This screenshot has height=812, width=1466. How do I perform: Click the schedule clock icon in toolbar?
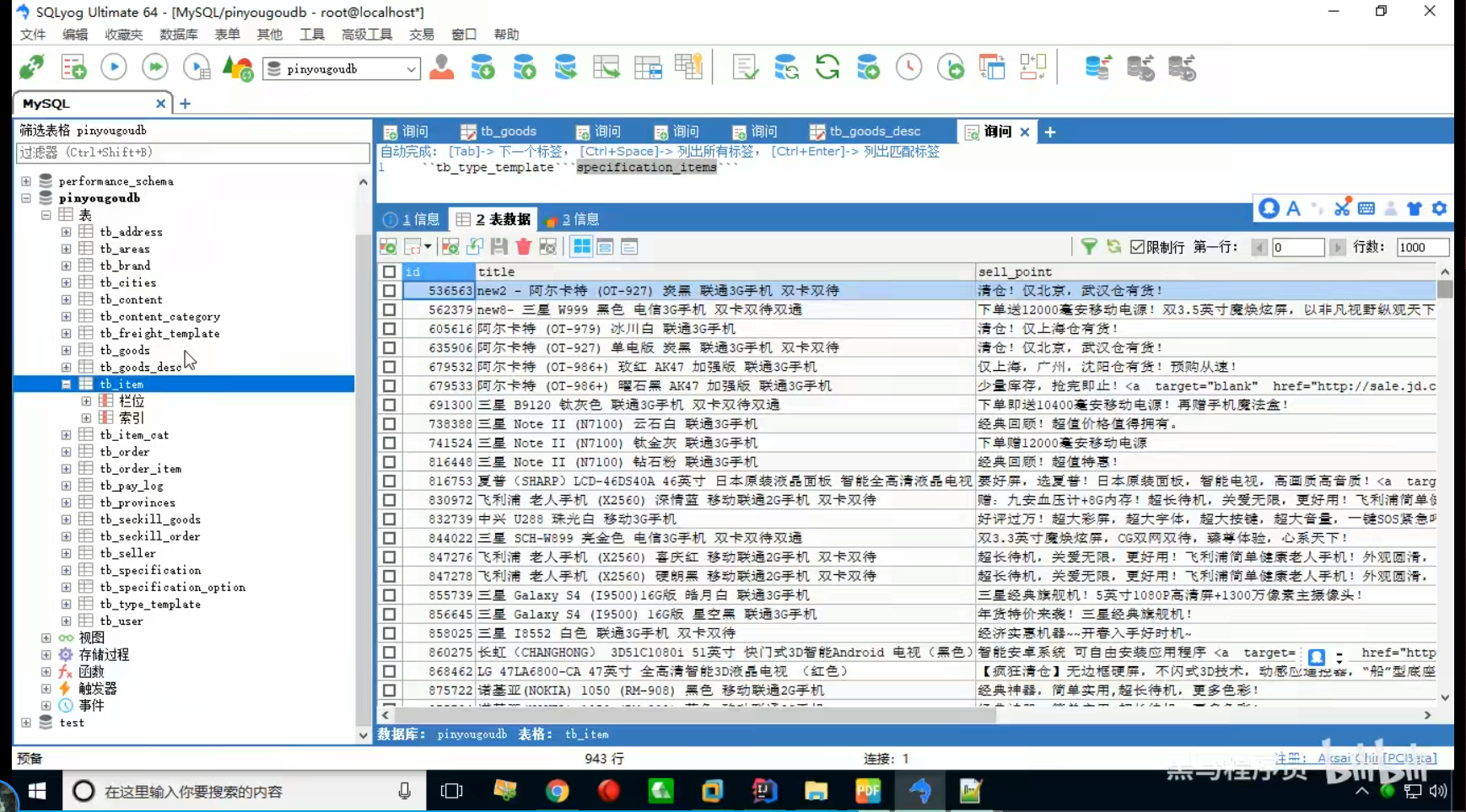coord(909,67)
